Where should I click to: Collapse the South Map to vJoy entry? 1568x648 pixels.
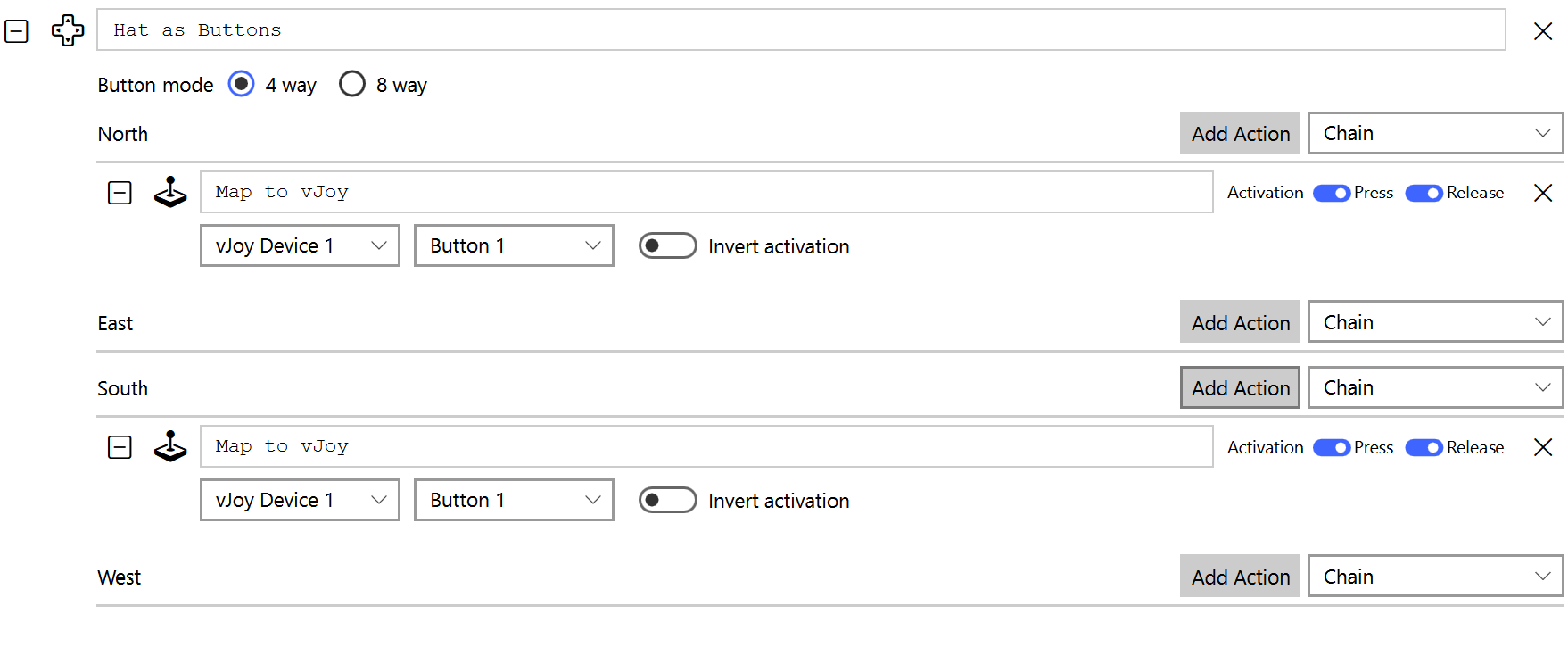120,447
